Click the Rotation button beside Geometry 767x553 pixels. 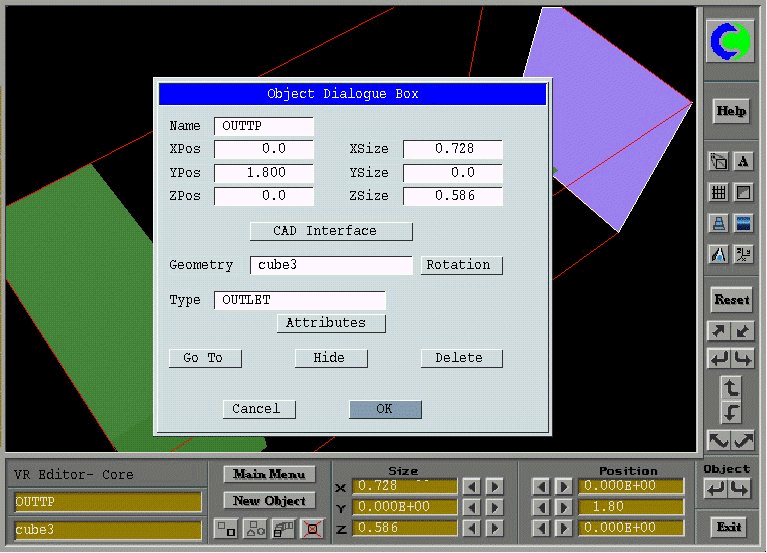(461, 265)
